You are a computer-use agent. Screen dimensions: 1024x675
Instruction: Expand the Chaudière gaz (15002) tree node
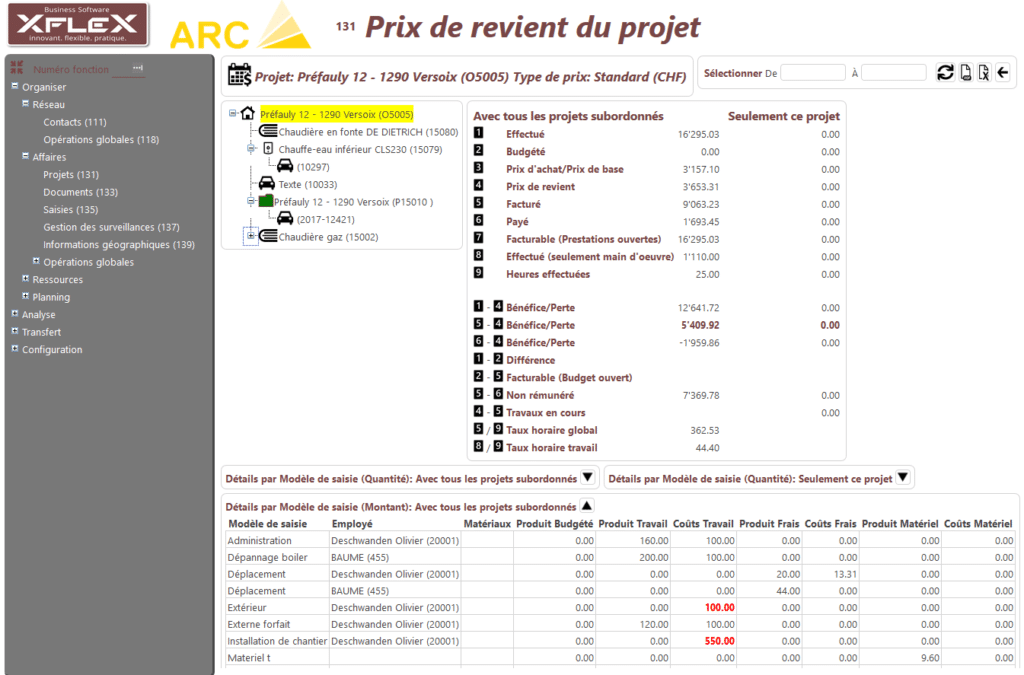click(x=251, y=236)
